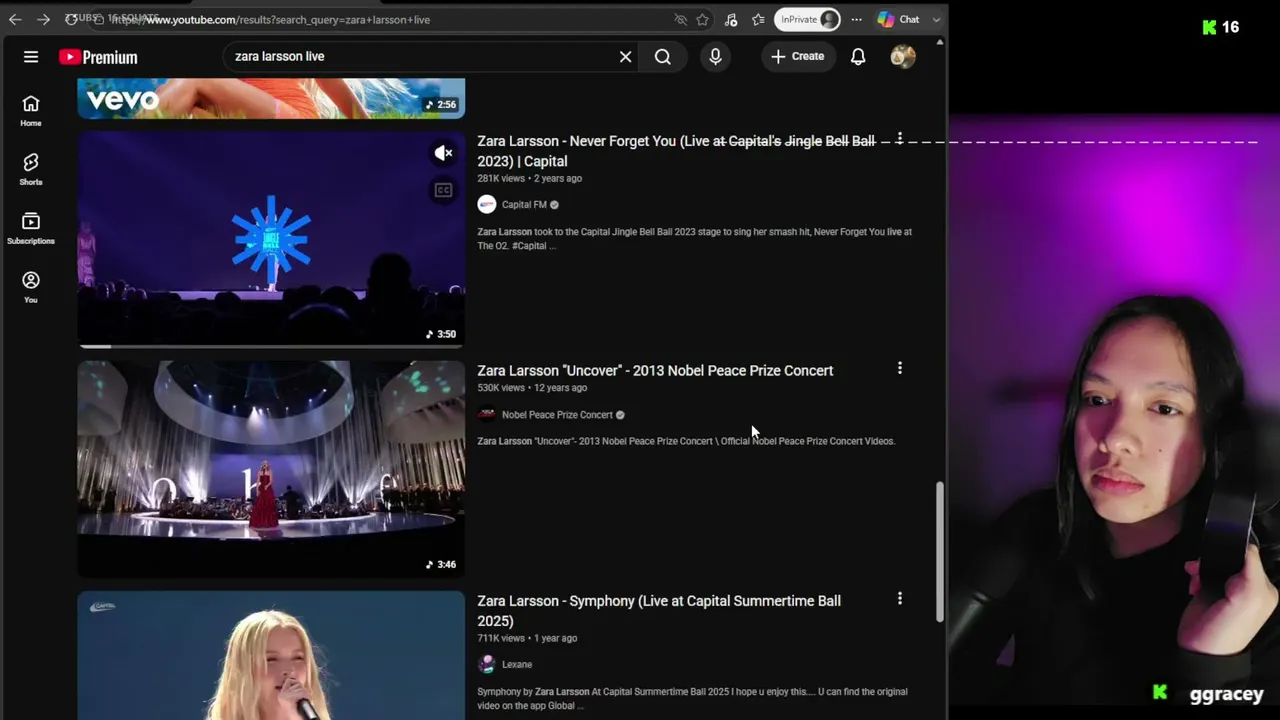The width and height of the screenshot is (1280, 720).
Task: Open the Never Forget You video title
Action: tap(677, 151)
